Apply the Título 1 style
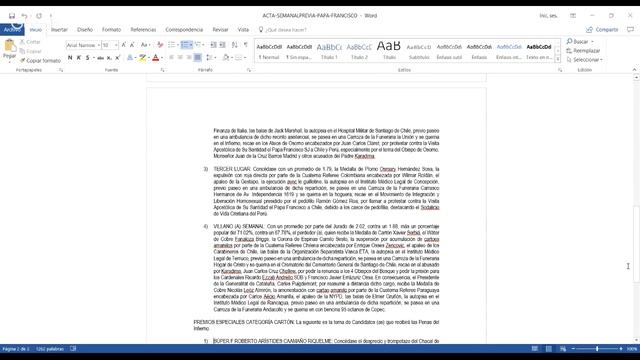 pos(329,51)
